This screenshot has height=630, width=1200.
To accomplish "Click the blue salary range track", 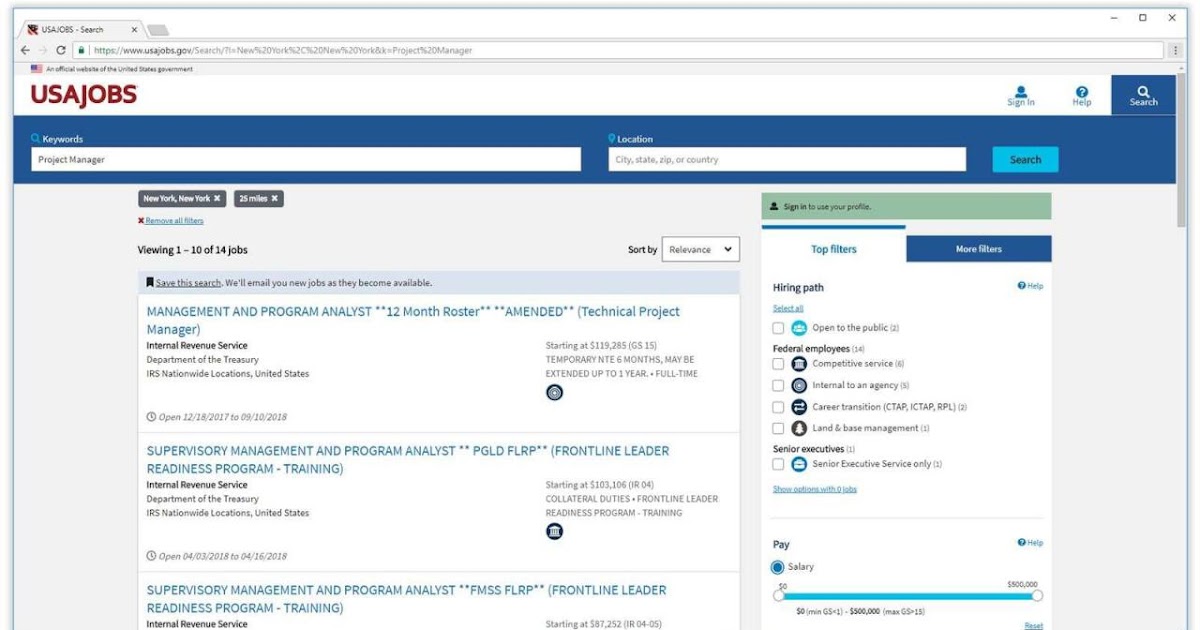I will [908, 596].
